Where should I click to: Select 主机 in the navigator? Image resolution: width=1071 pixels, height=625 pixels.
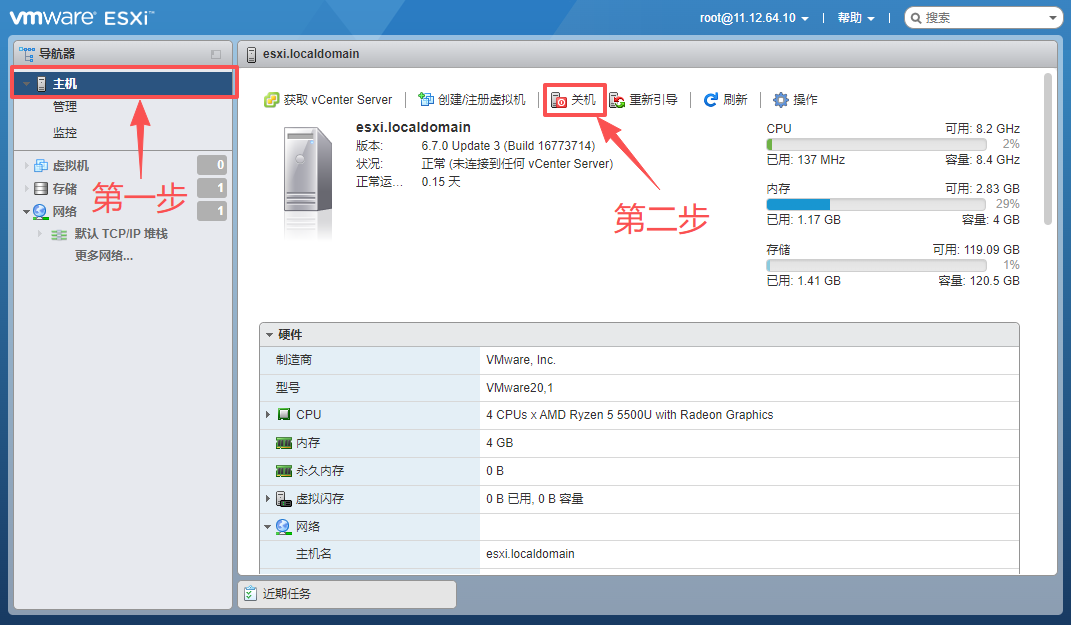(124, 84)
